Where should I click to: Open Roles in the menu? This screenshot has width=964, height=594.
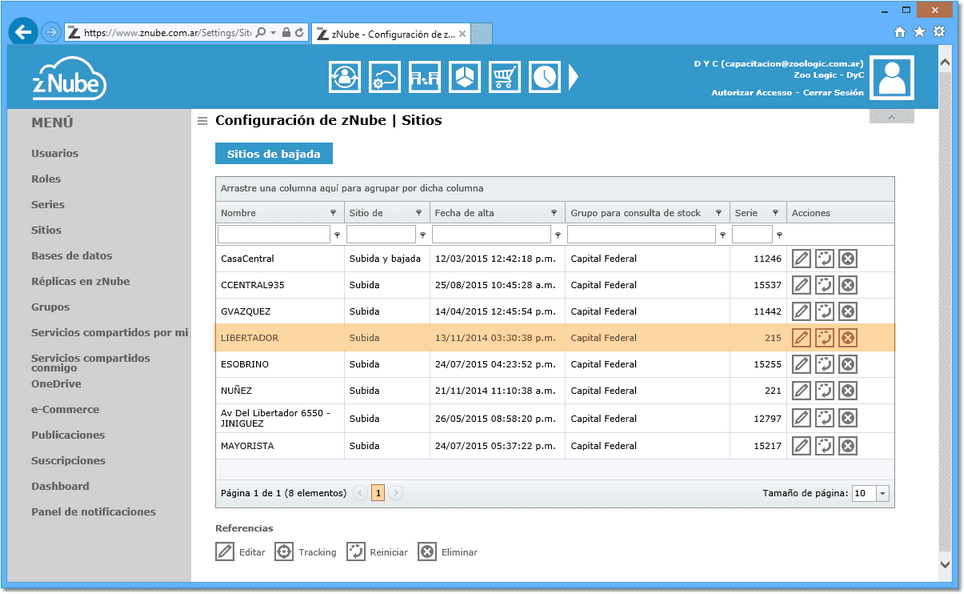(46, 179)
